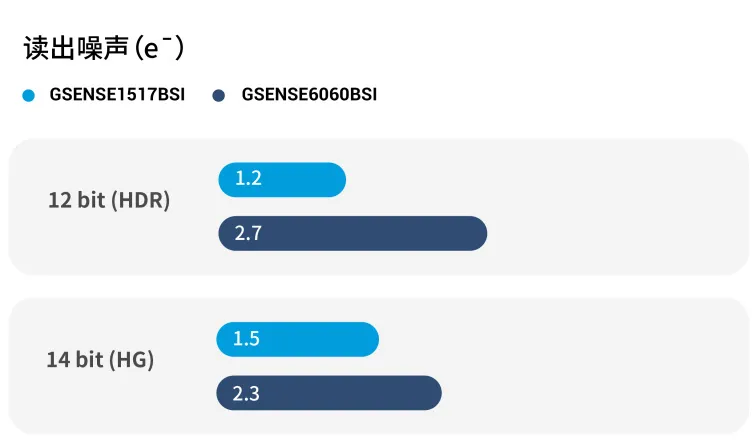Click the dark blue GSENSE6060BSI legend dot
Image resolution: width=756 pixels, height=440 pixels.
point(219,96)
